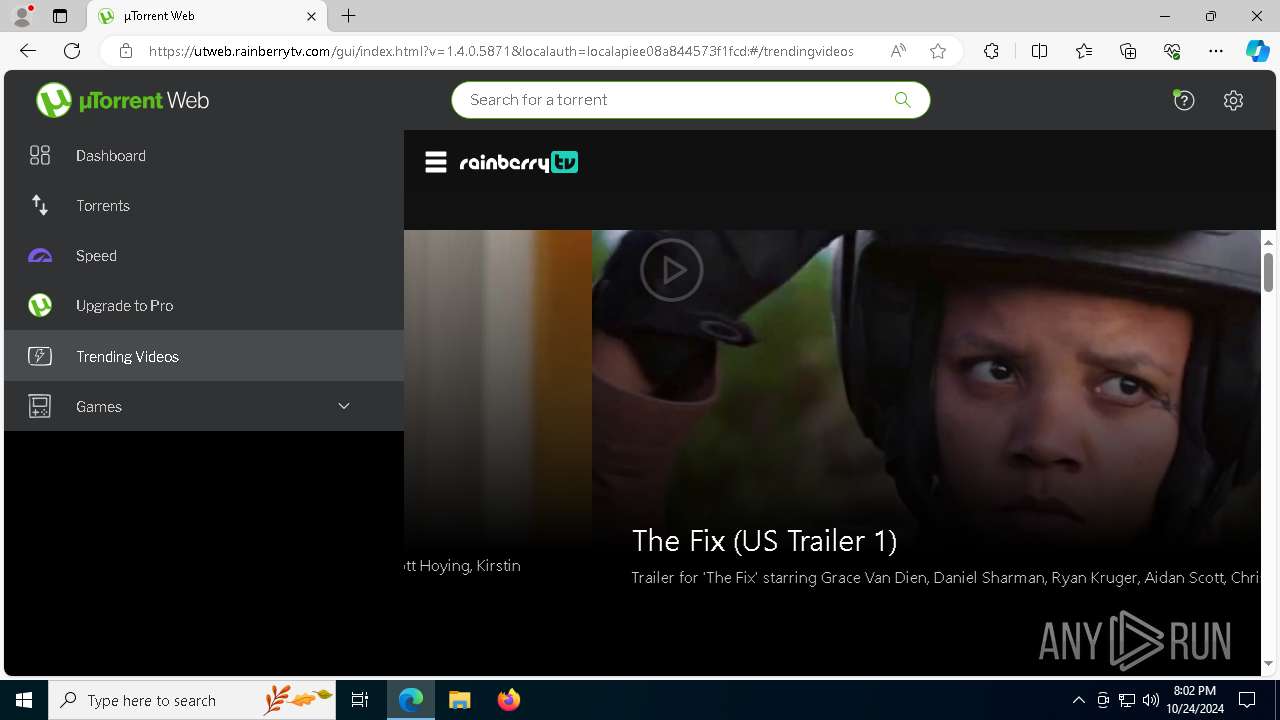
Task: Open Task View on taskbar
Action: coord(360,700)
